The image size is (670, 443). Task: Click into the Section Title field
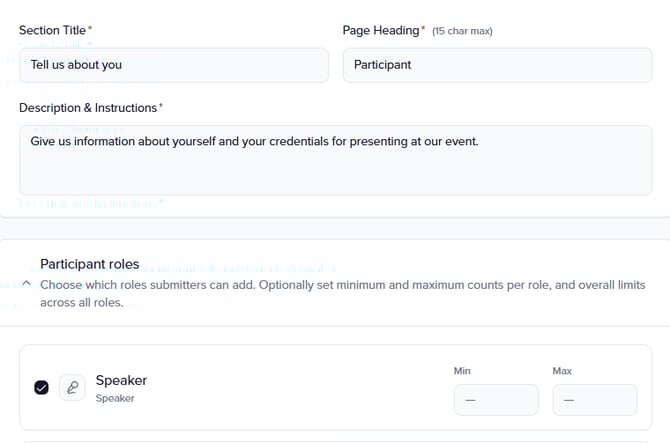click(x=174, y=65)
